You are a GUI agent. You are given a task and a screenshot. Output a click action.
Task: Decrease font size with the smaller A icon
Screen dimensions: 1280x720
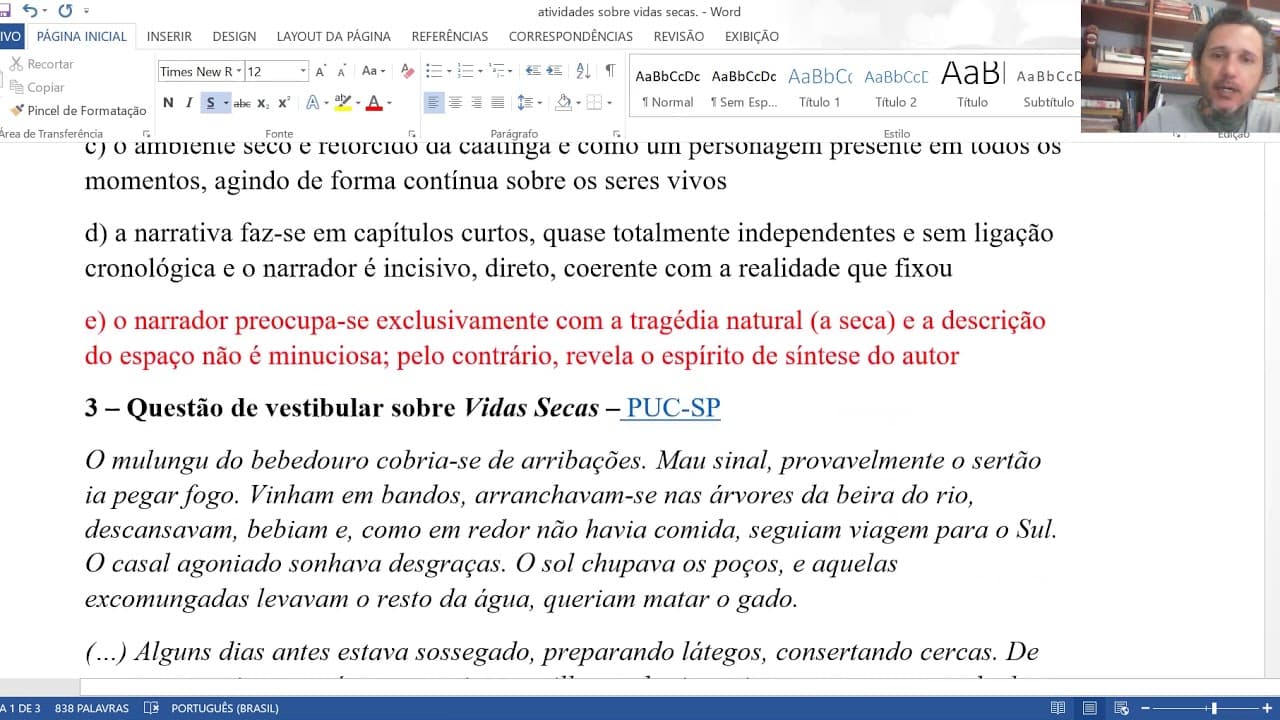click(342, 71)
